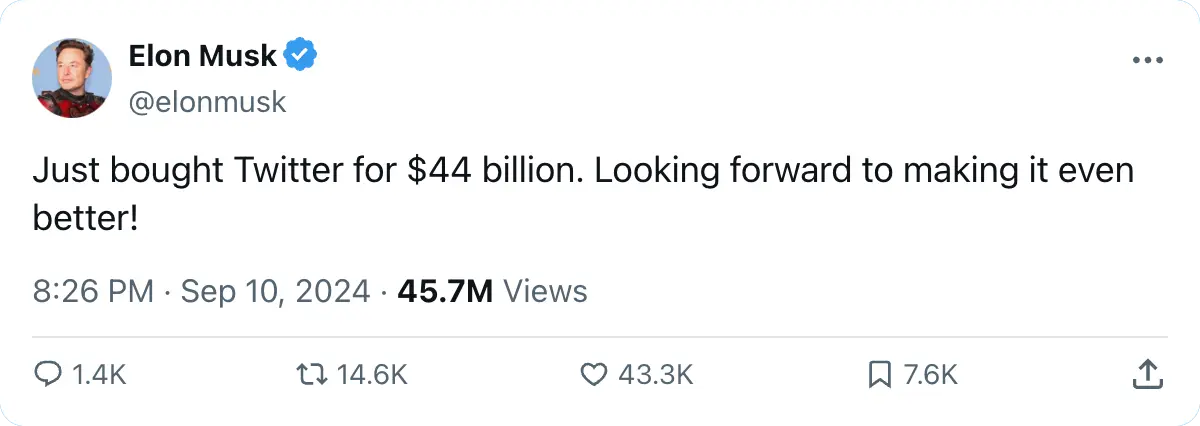Click the 8:26 PM timestamp
The height and width of the screenshot is (426, 1200).
93,291
